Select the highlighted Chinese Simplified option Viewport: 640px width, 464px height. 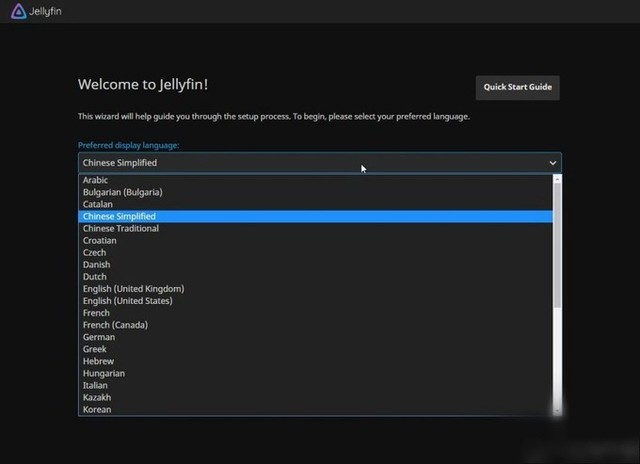tap(315, 216)
